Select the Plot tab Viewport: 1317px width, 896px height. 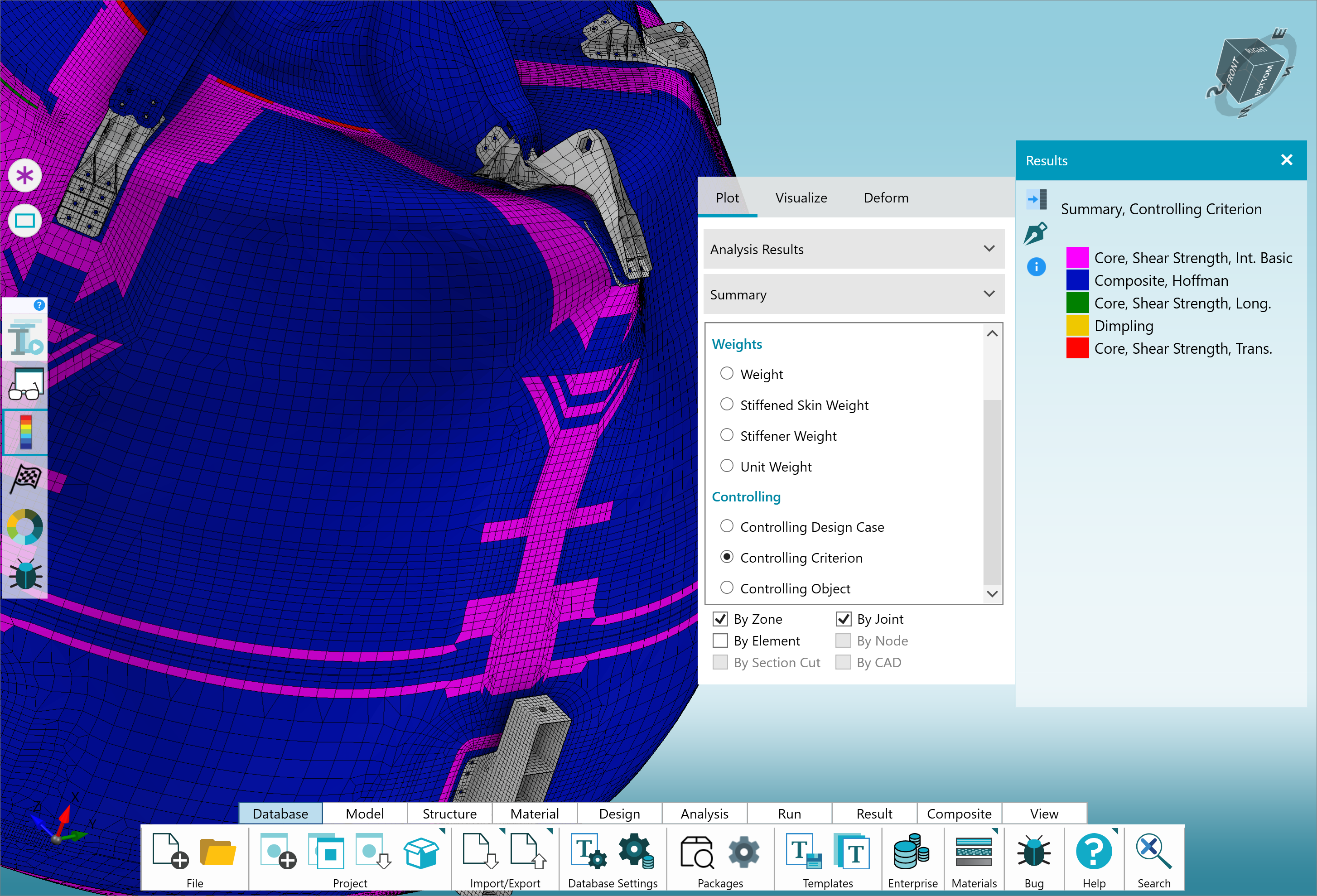tap(727, 198)
